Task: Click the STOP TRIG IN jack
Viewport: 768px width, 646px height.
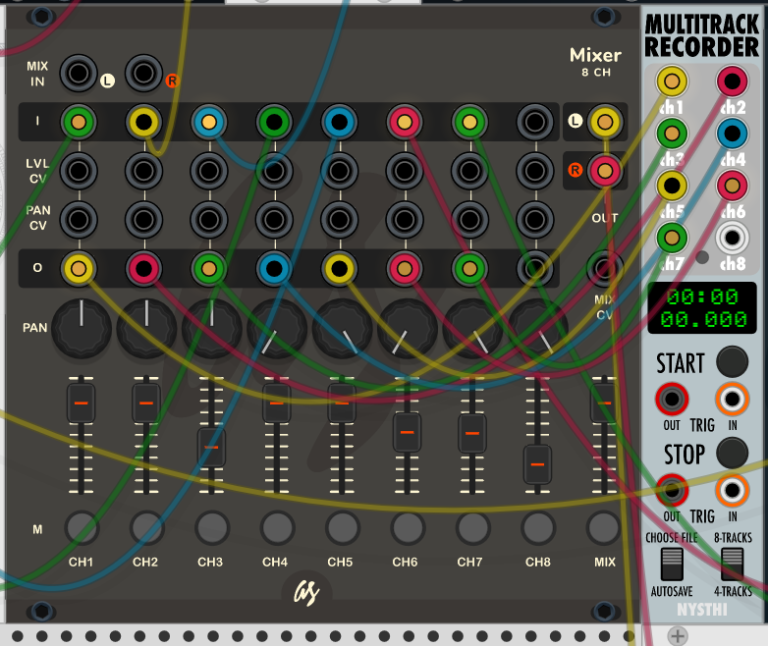Action: [x=732, y=490]
